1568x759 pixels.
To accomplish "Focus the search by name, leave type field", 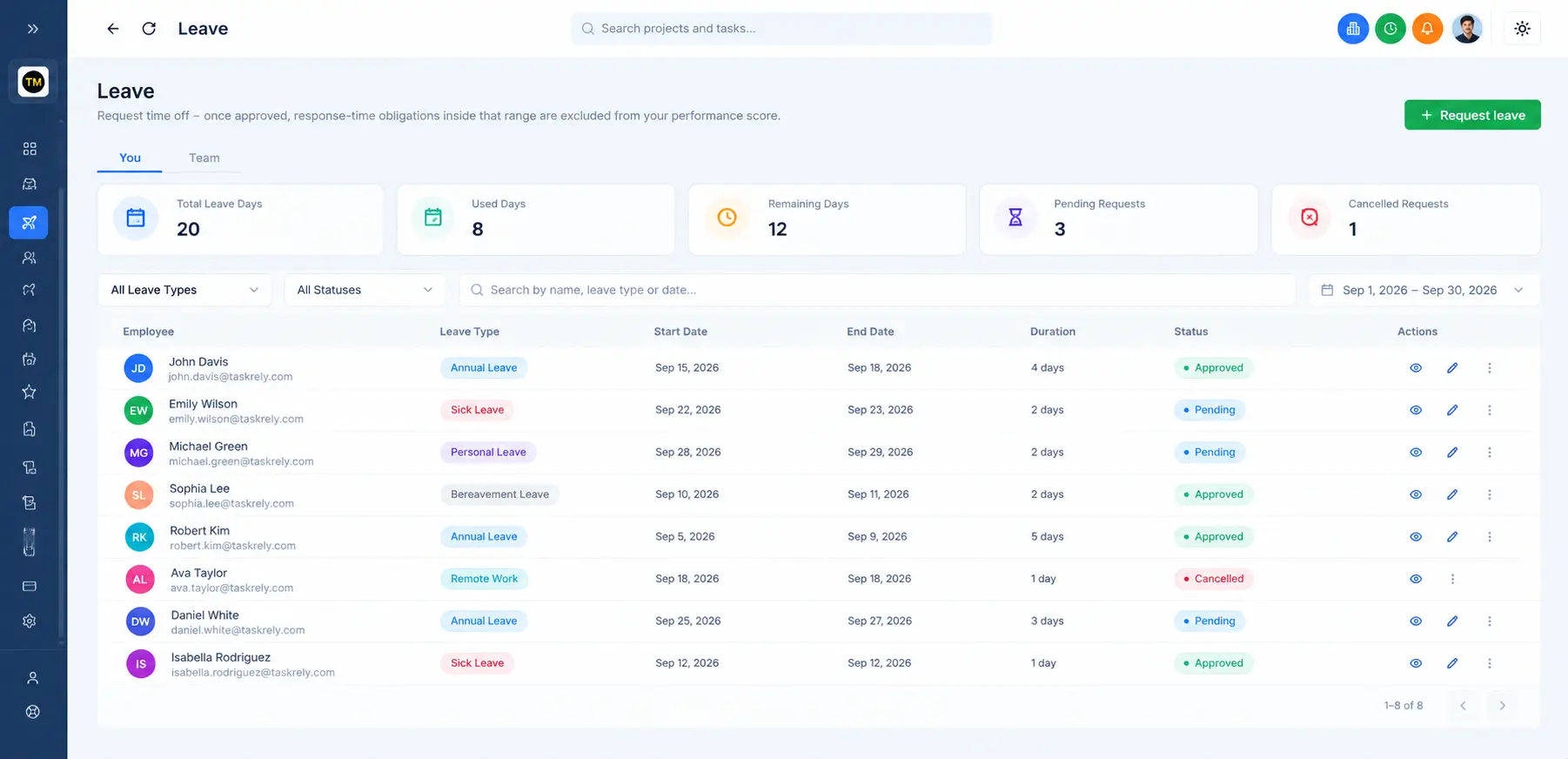I will tap(877, 290).
